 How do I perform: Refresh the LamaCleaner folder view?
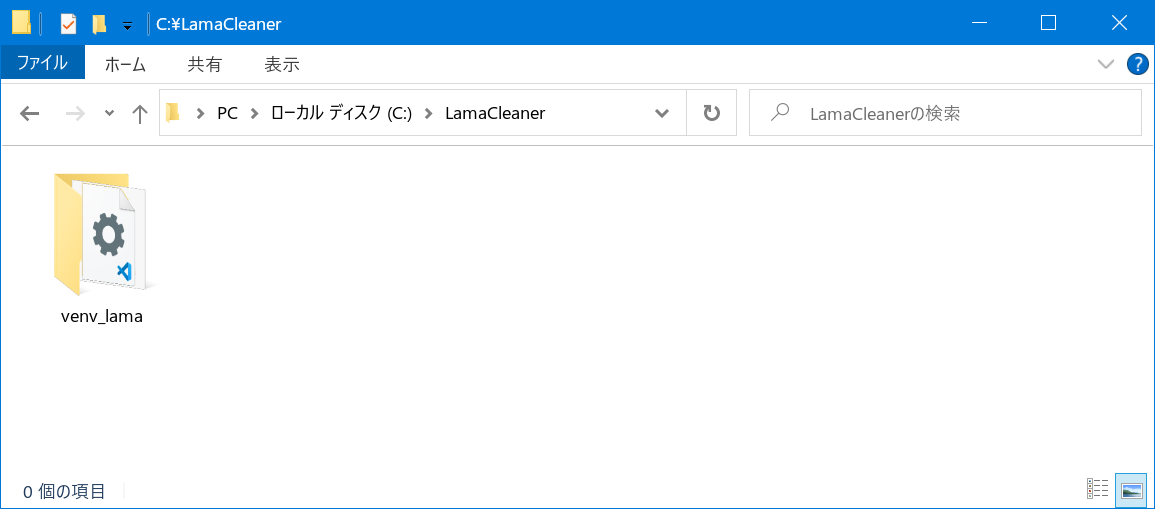click(711, 113)
